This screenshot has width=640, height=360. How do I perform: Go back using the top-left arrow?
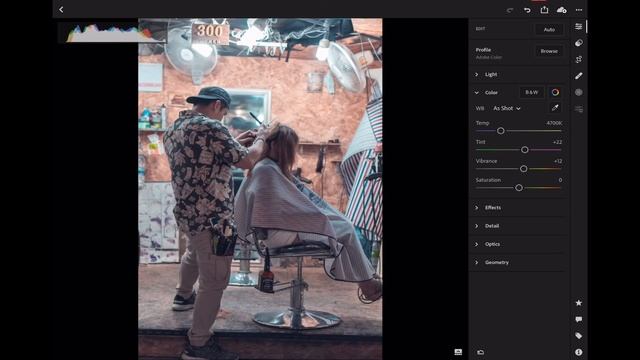point(61,9)
